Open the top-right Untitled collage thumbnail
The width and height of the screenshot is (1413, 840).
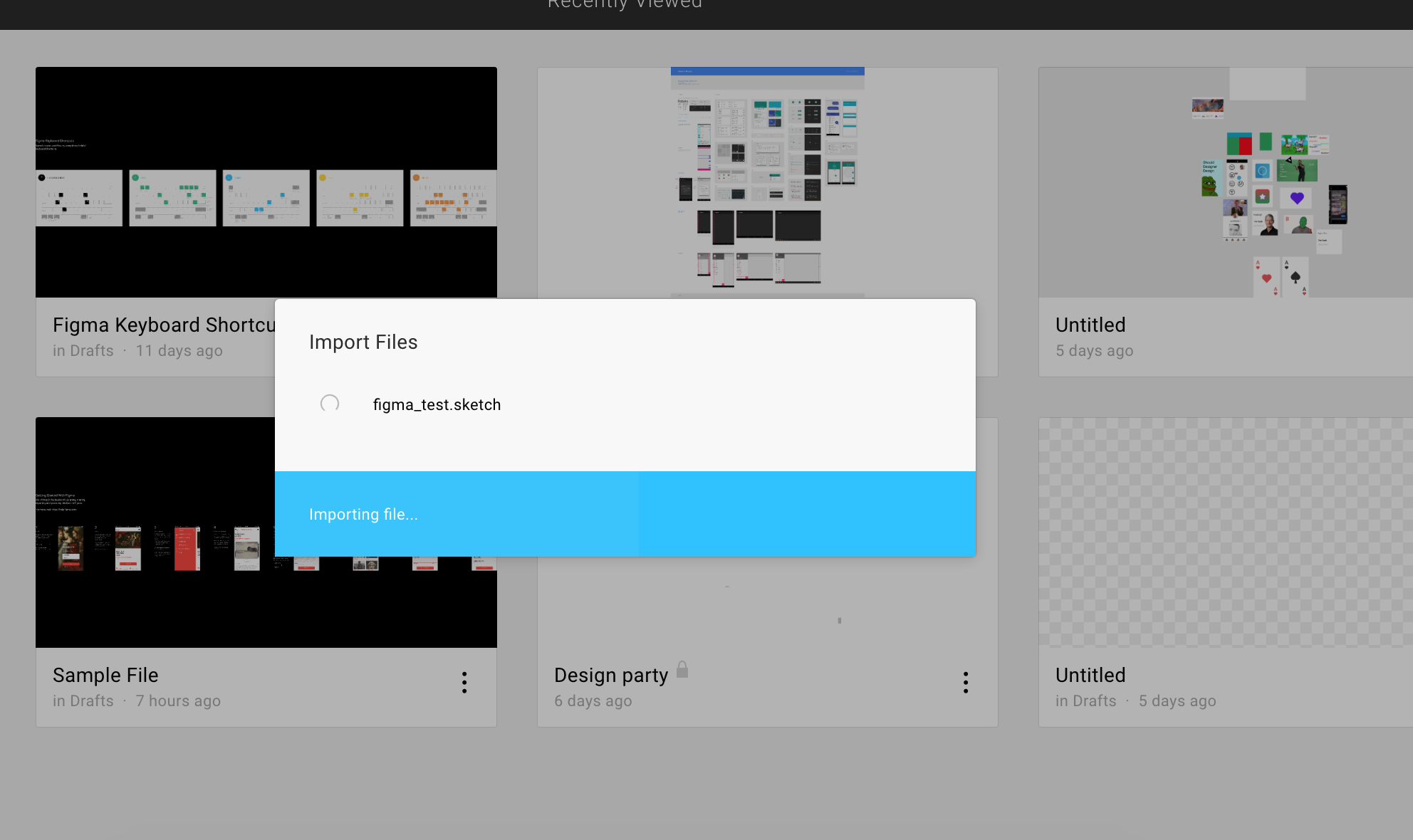pos(1225,182)
